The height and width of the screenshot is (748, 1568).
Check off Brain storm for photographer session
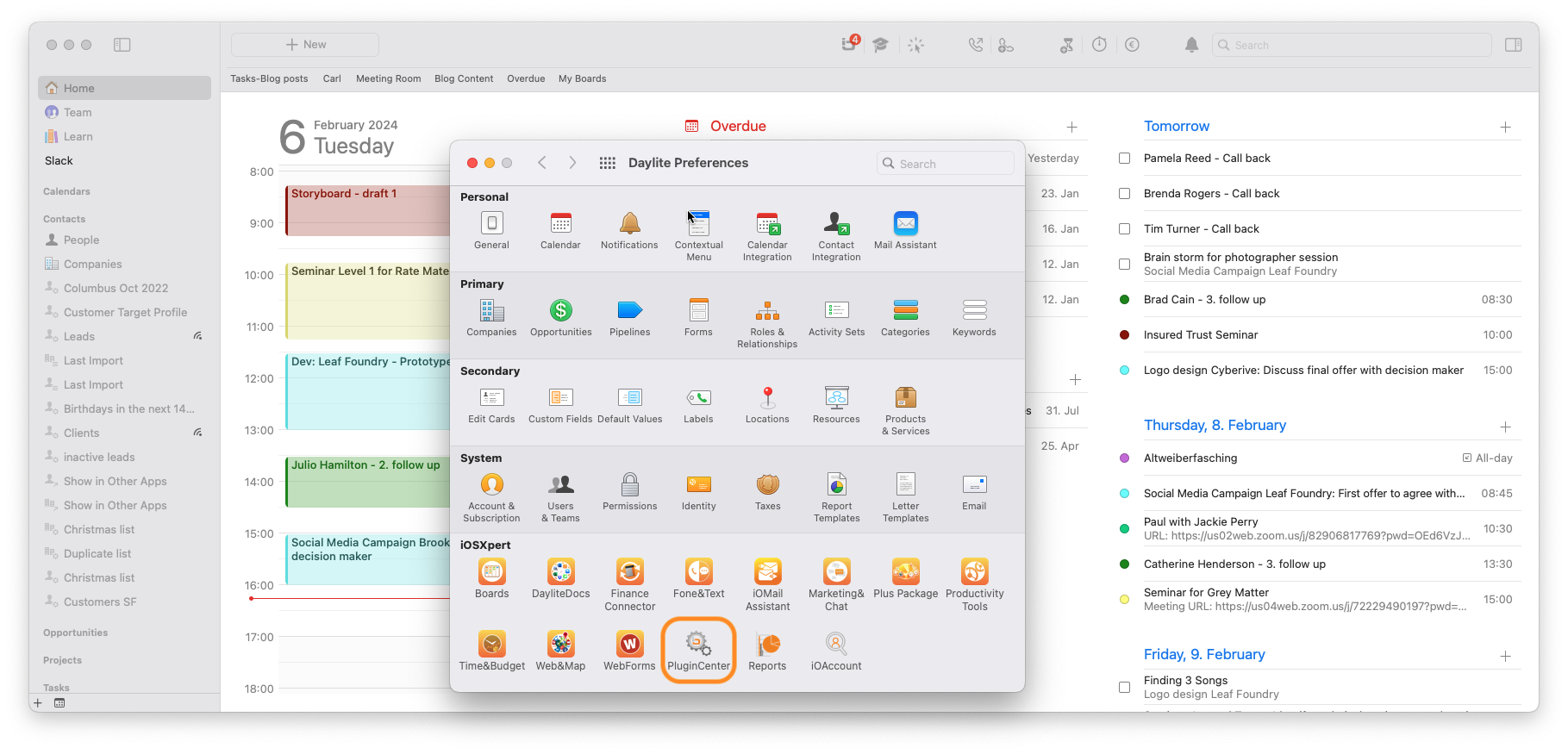click(1124, 265)
